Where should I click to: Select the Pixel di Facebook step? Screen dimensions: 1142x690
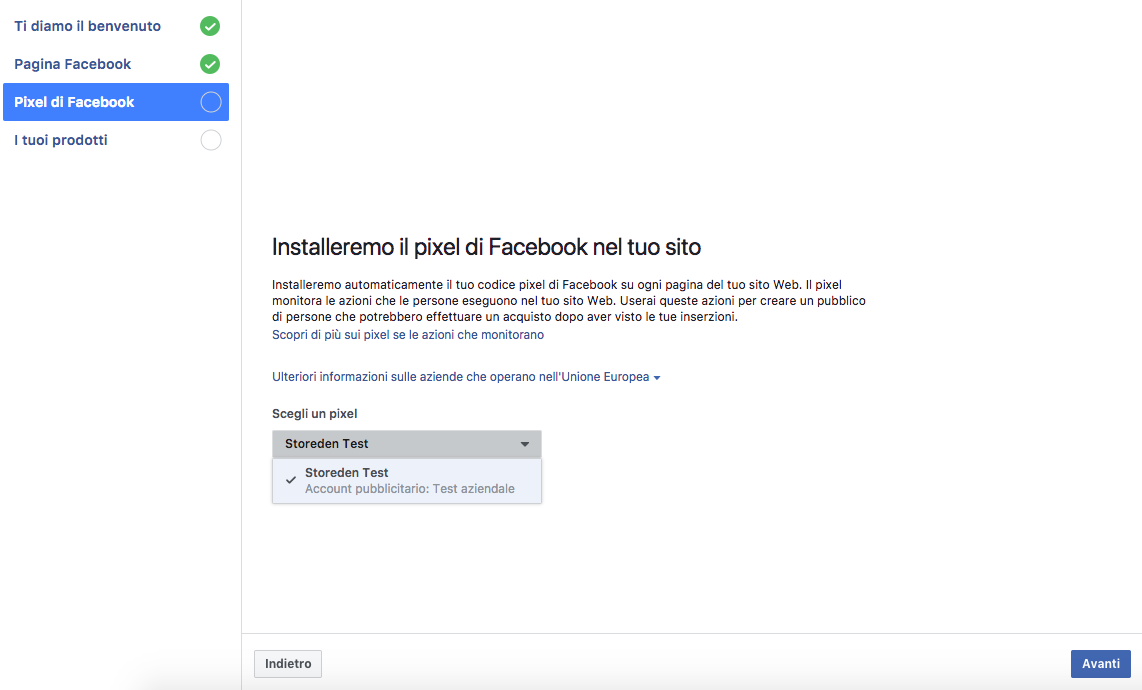click(74, 102)
